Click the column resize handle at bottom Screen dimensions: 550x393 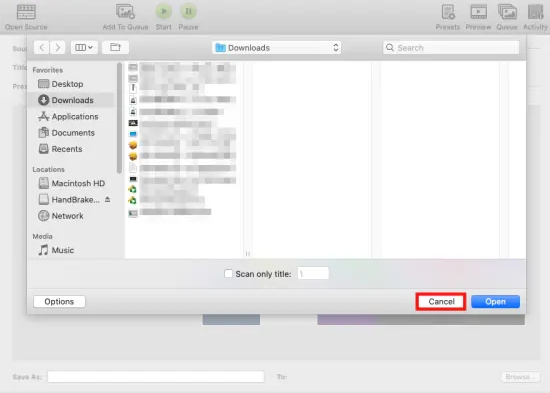click(x=248, y=253)
